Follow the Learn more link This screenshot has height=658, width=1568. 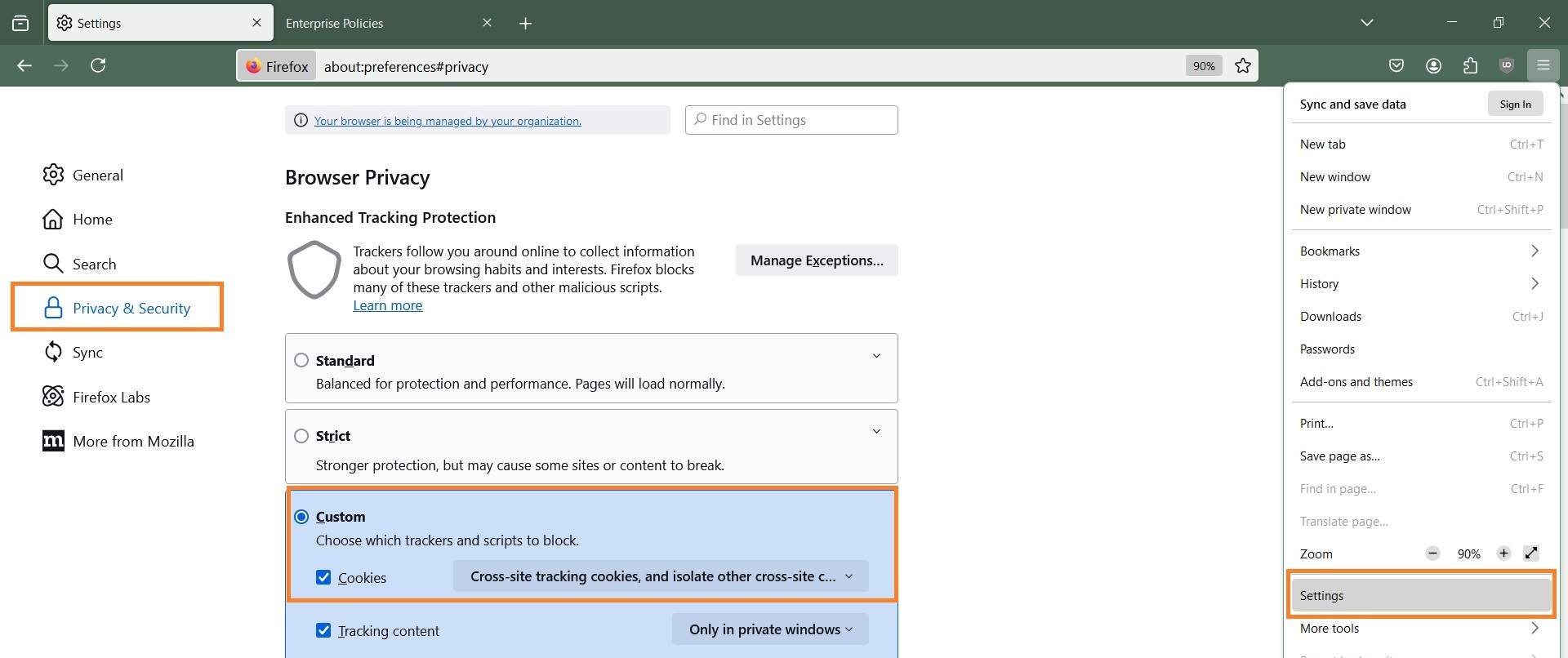point(387,305)
